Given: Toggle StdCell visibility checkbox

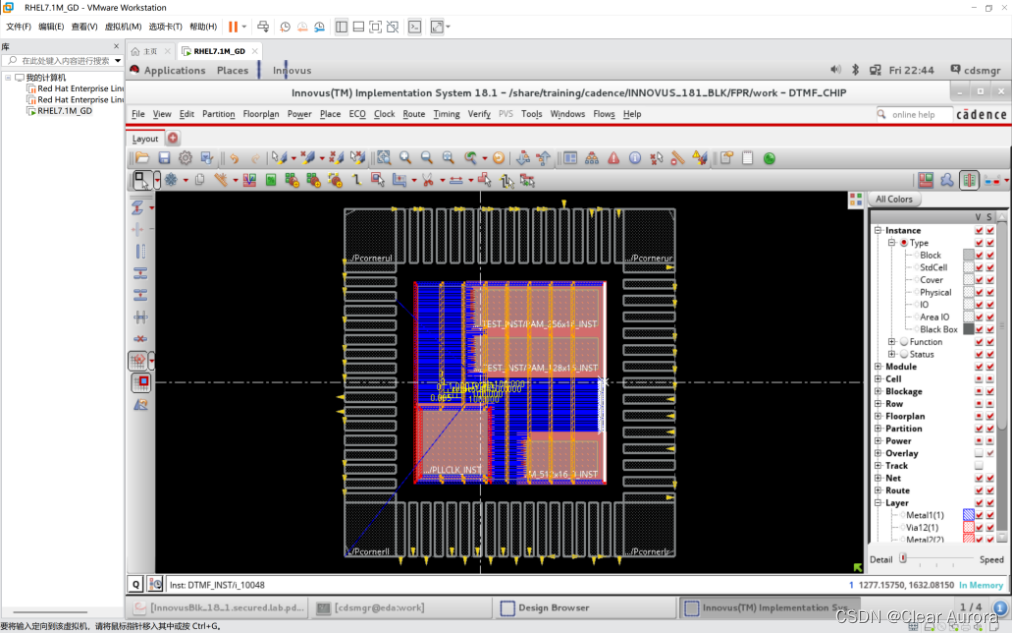Looking at the screenshot, I should 979,267.
